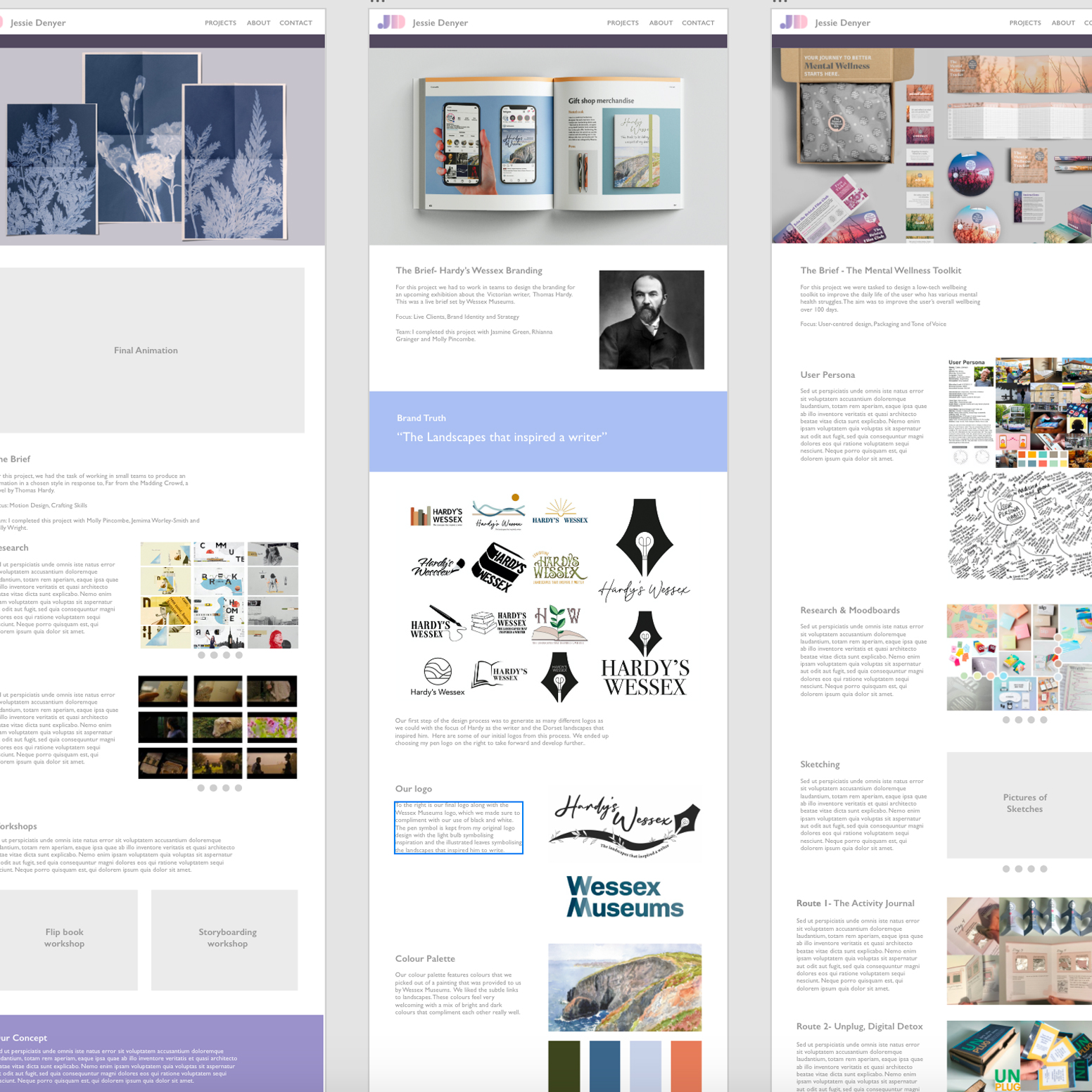Image resolution: width=1092 pixels, height=1092 pixels.
Task: Click the Colour Palette heading
Action: [x=425, y=958]
